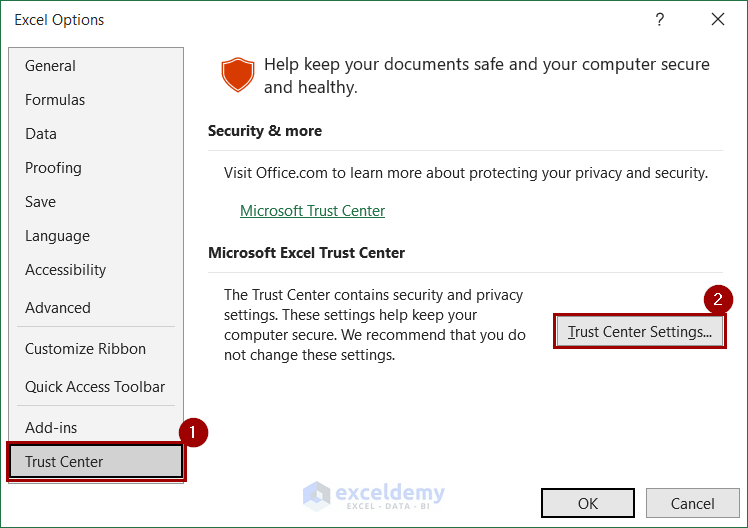The width and height of the screenshot is (748, 528).
Task: Open the Accessibility category
Action: click(x=65, y=270)
